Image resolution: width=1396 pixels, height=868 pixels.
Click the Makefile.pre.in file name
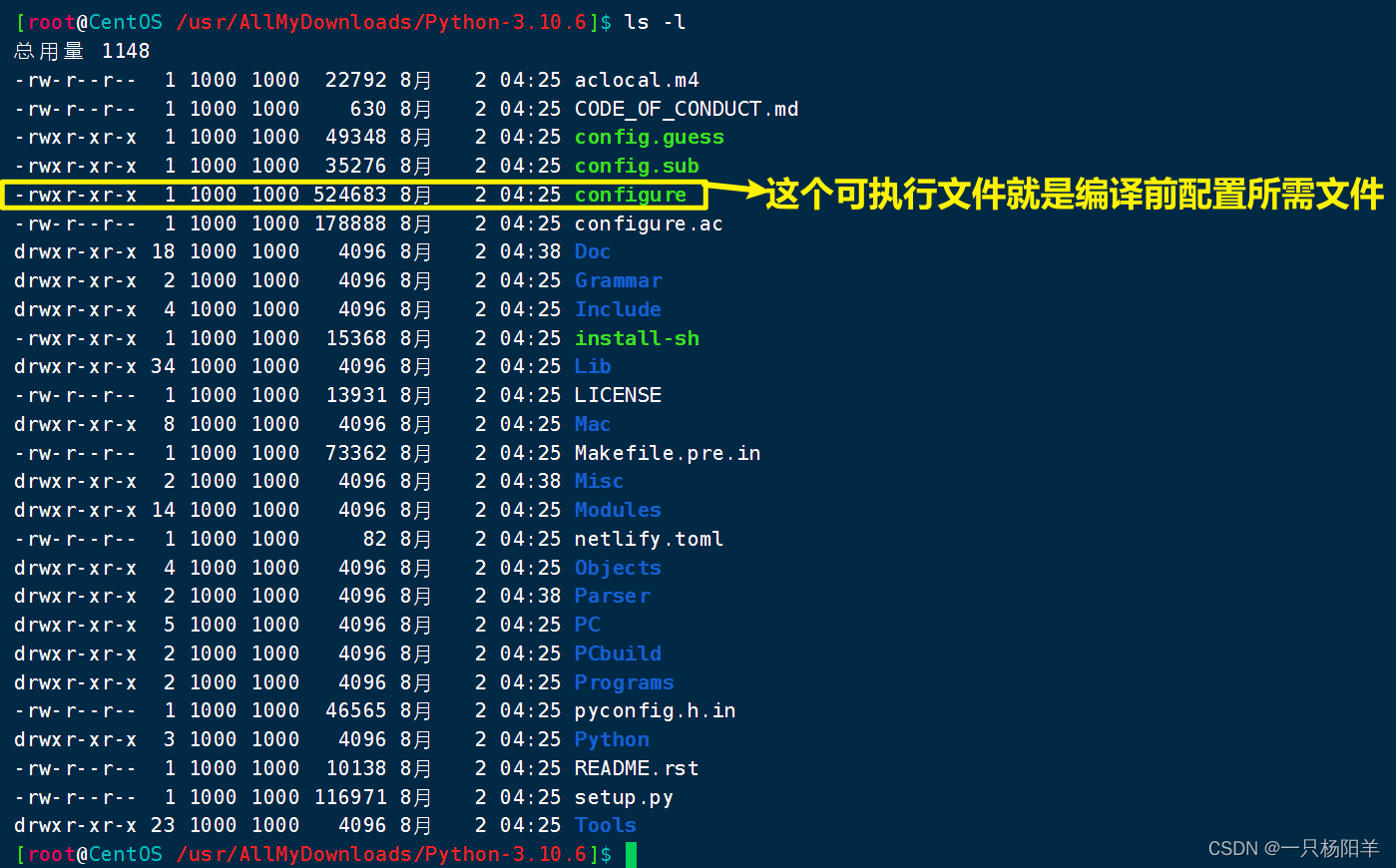[668, 453]
